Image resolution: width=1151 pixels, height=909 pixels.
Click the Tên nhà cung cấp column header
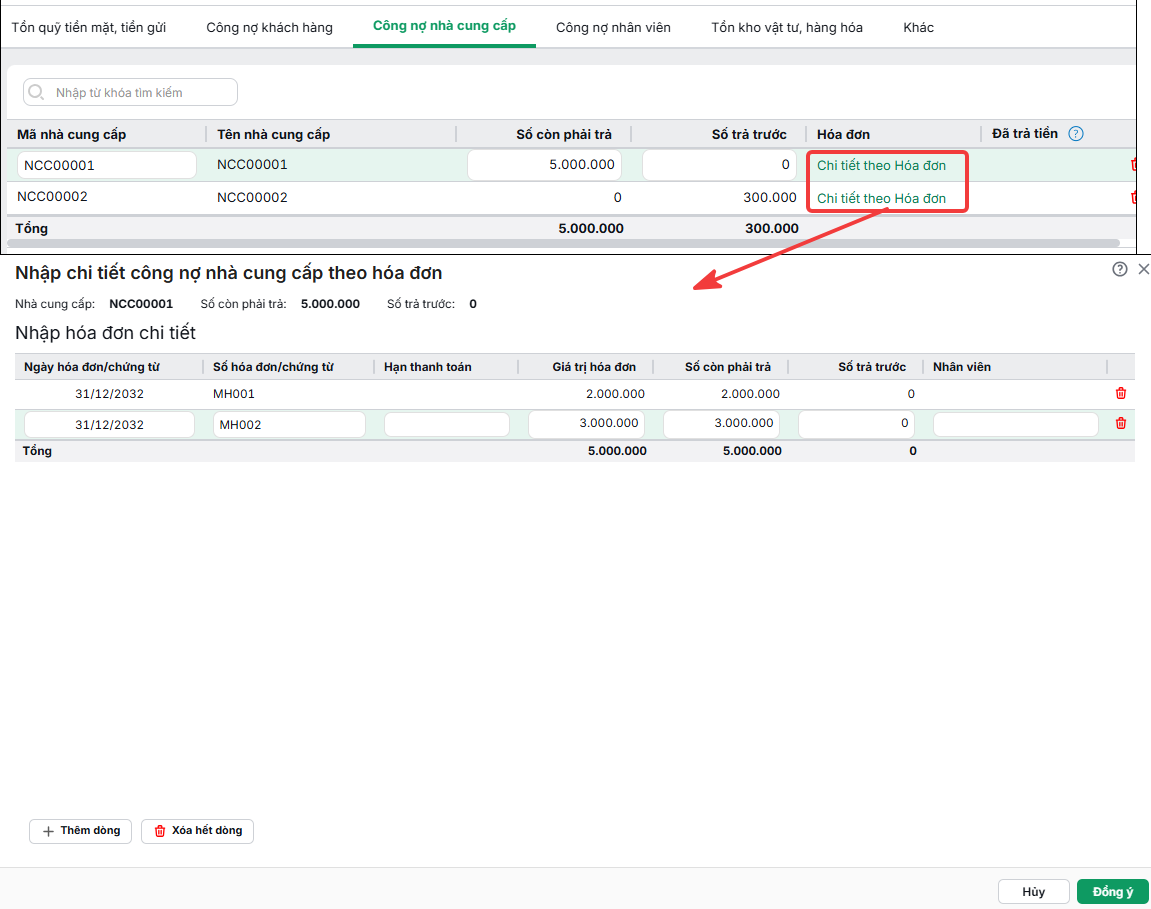pyautogui.click(x=273, y=135)
